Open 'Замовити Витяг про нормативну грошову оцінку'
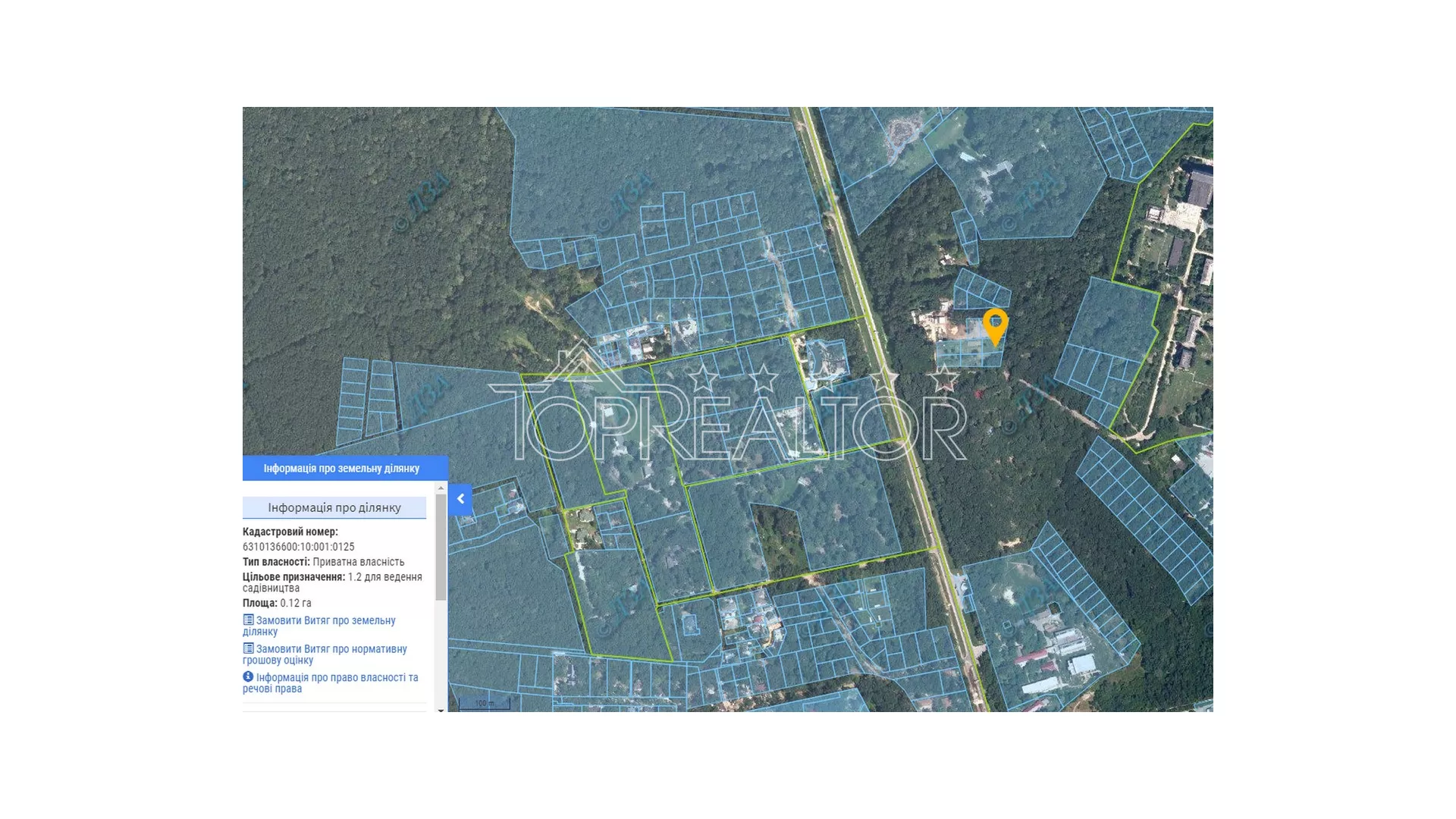 click(x=331, y=650)
